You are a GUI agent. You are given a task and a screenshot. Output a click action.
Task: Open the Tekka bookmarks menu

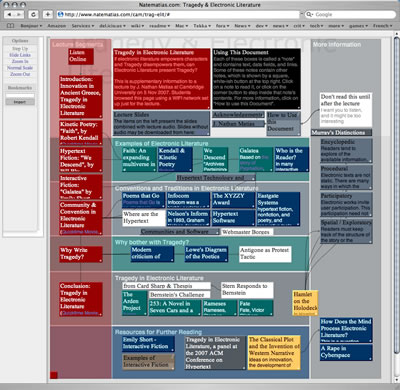pyautogui.click(x=202, y=26)
